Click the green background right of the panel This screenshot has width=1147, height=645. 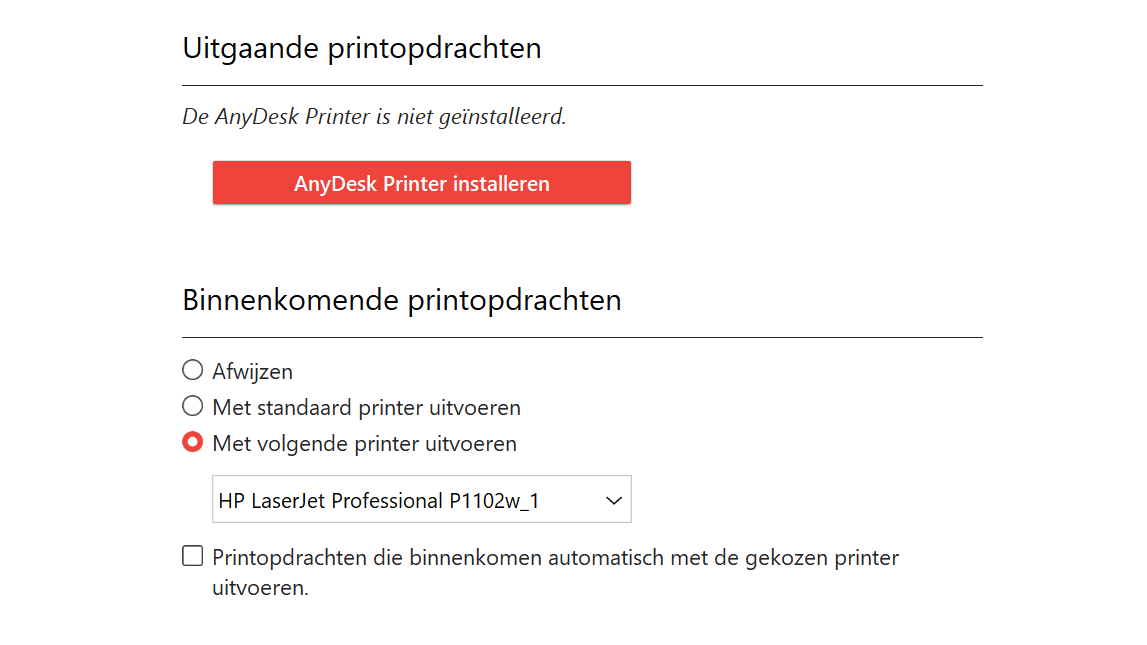coord(1080,322)
